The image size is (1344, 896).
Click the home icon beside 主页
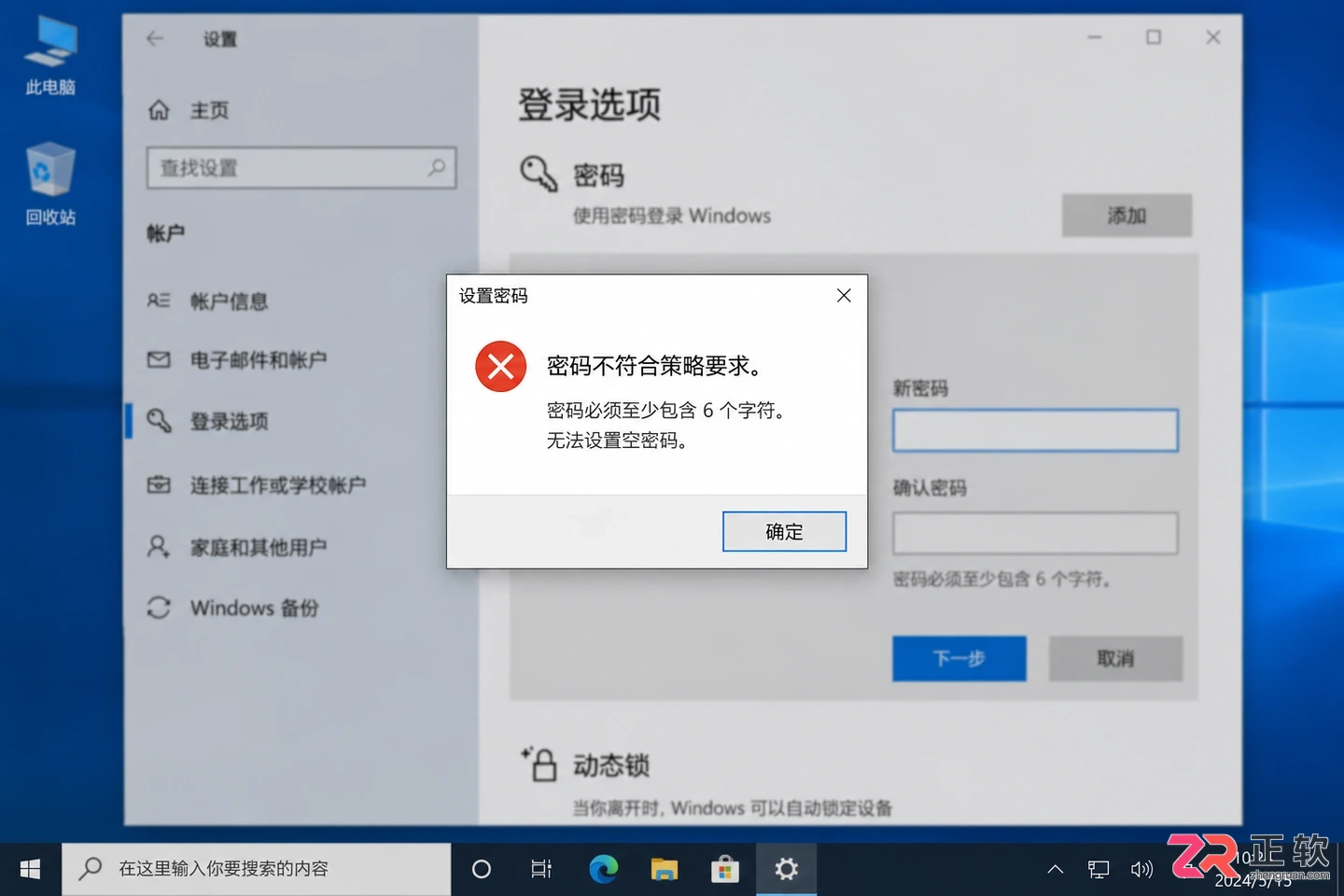(160, 110)
